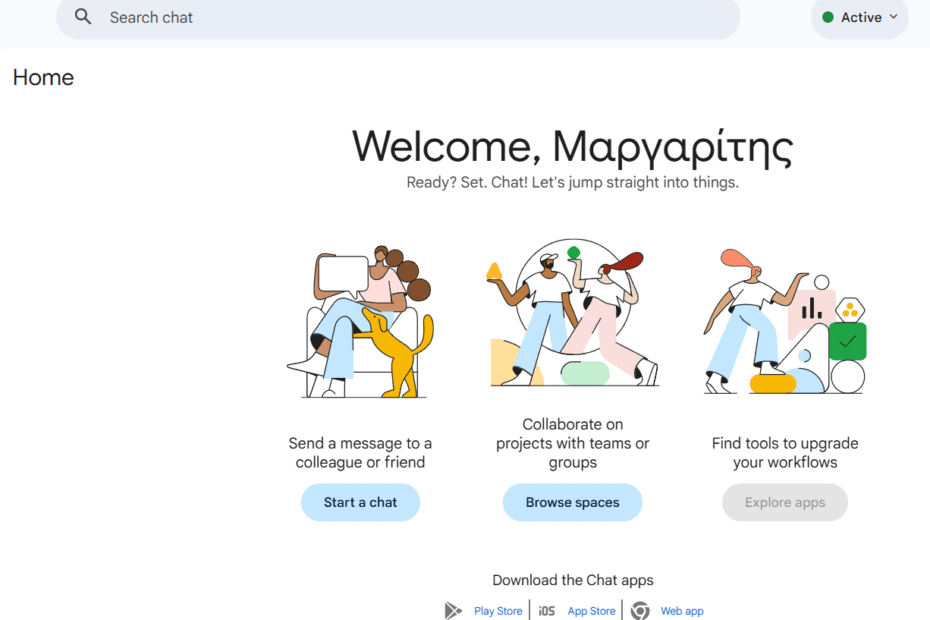Screen dimensions: 930x620
Task: Click the Welcome, Μαργαρίτης heading
Action: pos(572,146)
